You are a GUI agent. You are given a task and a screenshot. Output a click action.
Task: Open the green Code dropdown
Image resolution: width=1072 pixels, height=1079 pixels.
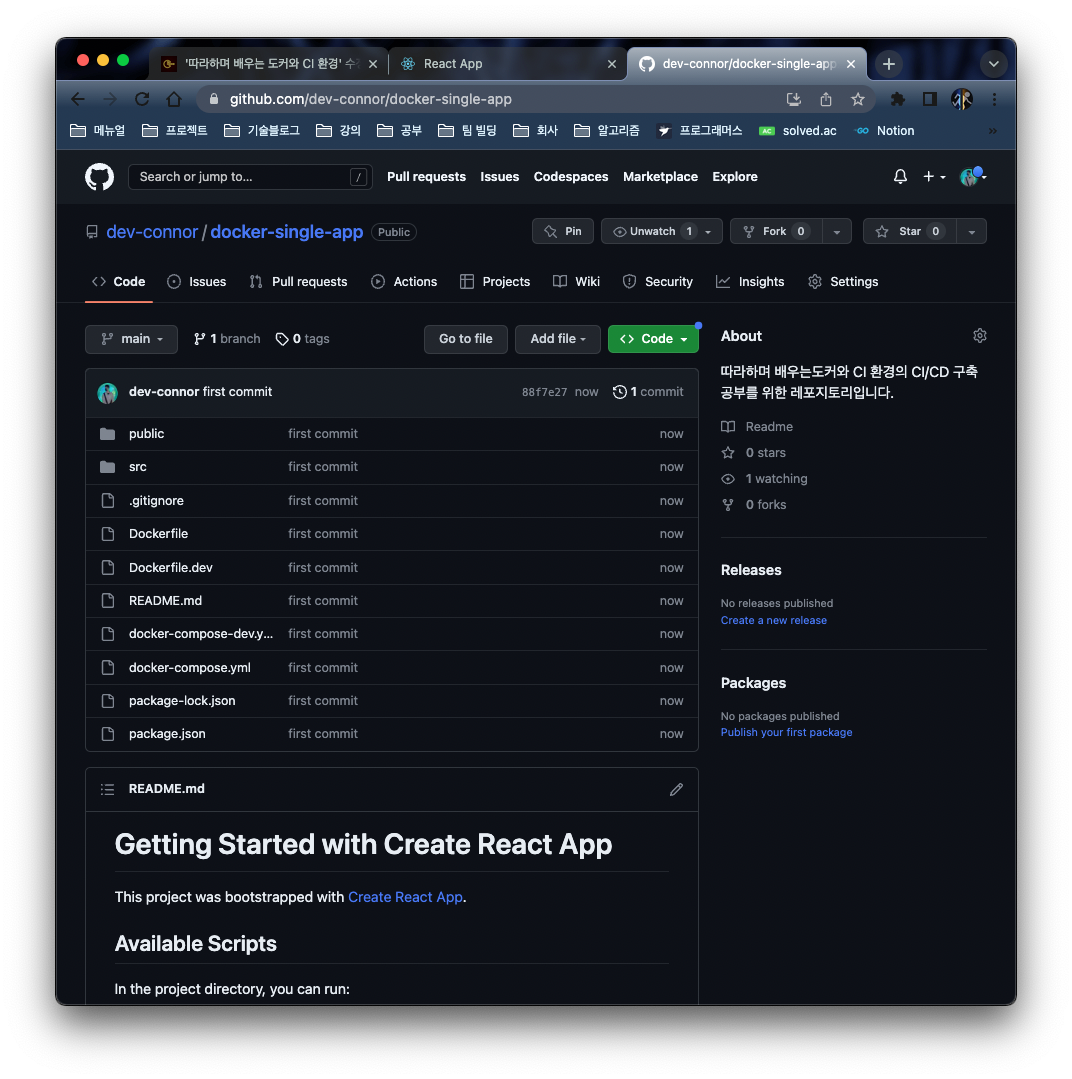click(653, 339)
